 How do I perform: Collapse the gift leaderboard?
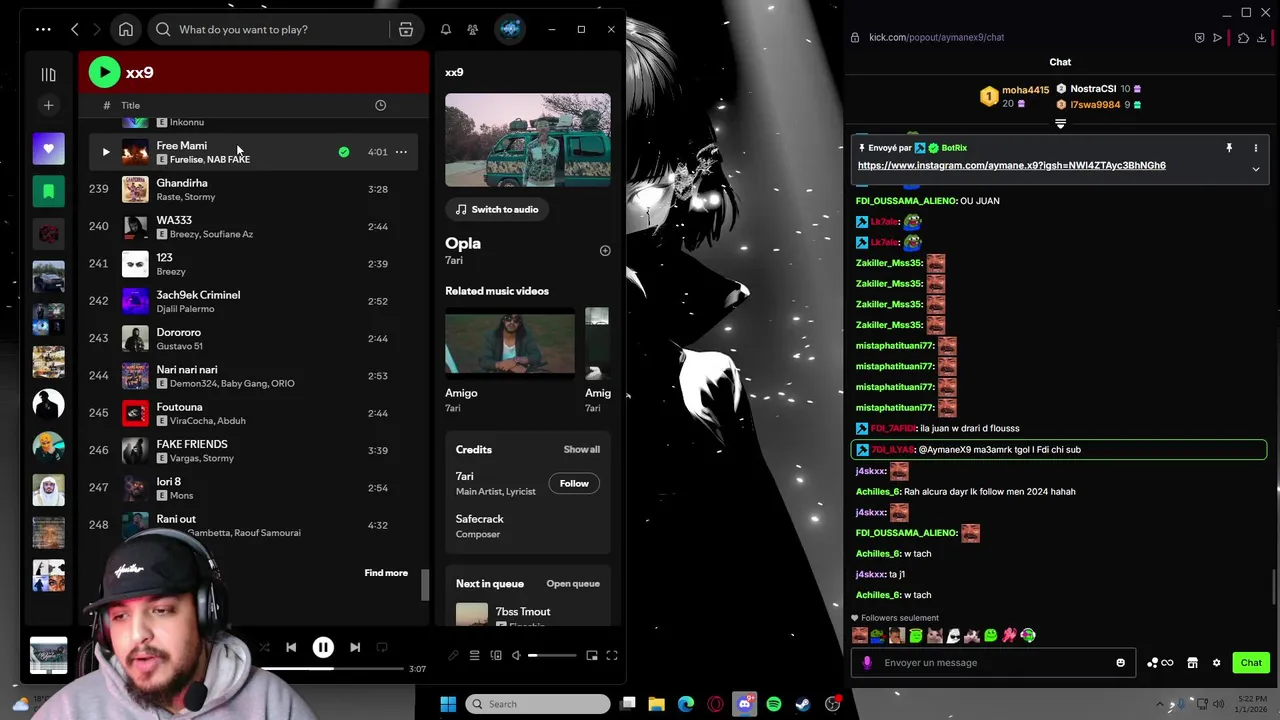(1060, 124)
